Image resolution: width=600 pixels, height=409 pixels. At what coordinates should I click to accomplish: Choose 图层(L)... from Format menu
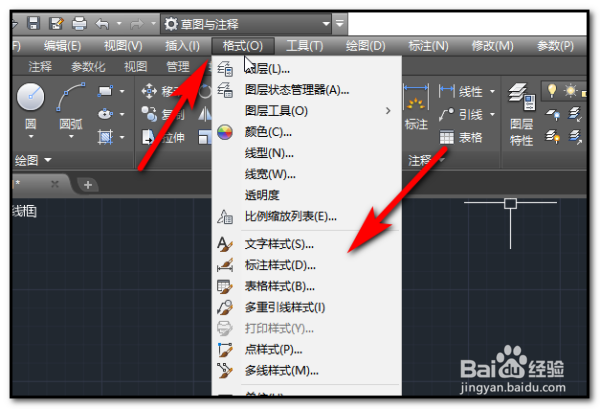pyautogui.click(x=307, y=69)
